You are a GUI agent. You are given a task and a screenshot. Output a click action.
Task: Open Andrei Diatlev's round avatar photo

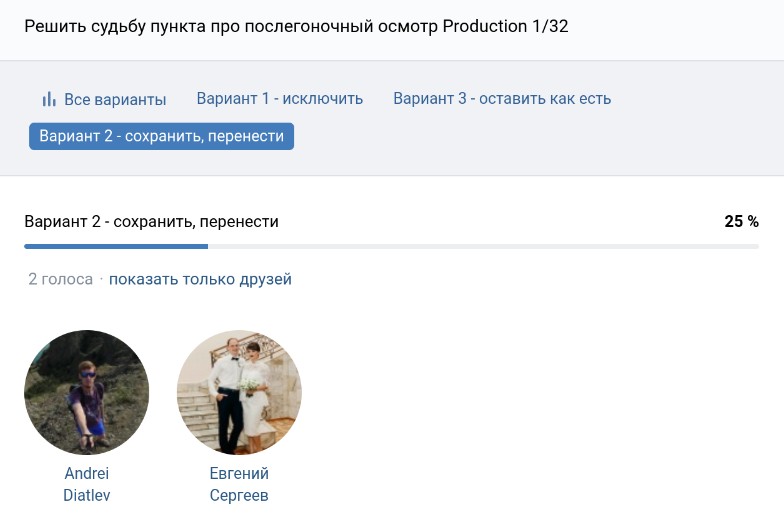coord(86,392)
